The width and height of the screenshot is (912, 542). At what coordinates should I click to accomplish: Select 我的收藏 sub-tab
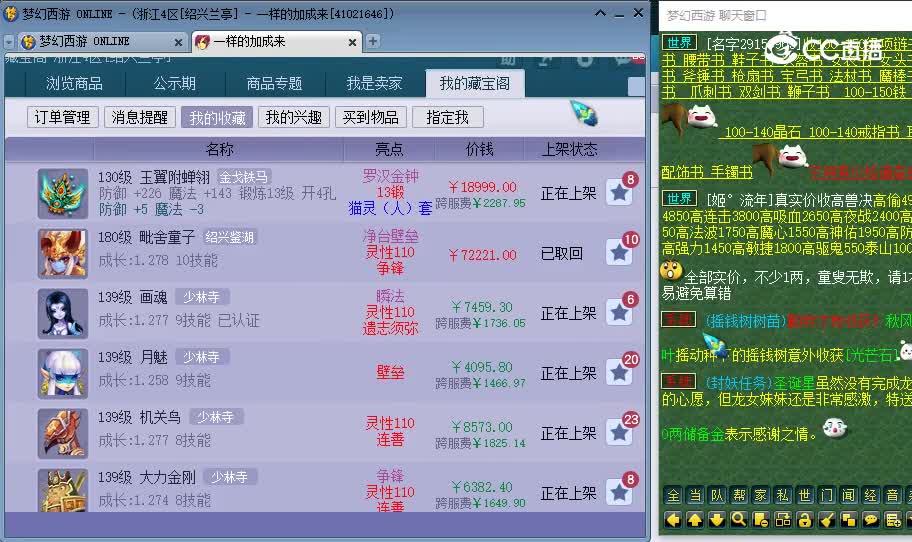click(x=217, y=117)
